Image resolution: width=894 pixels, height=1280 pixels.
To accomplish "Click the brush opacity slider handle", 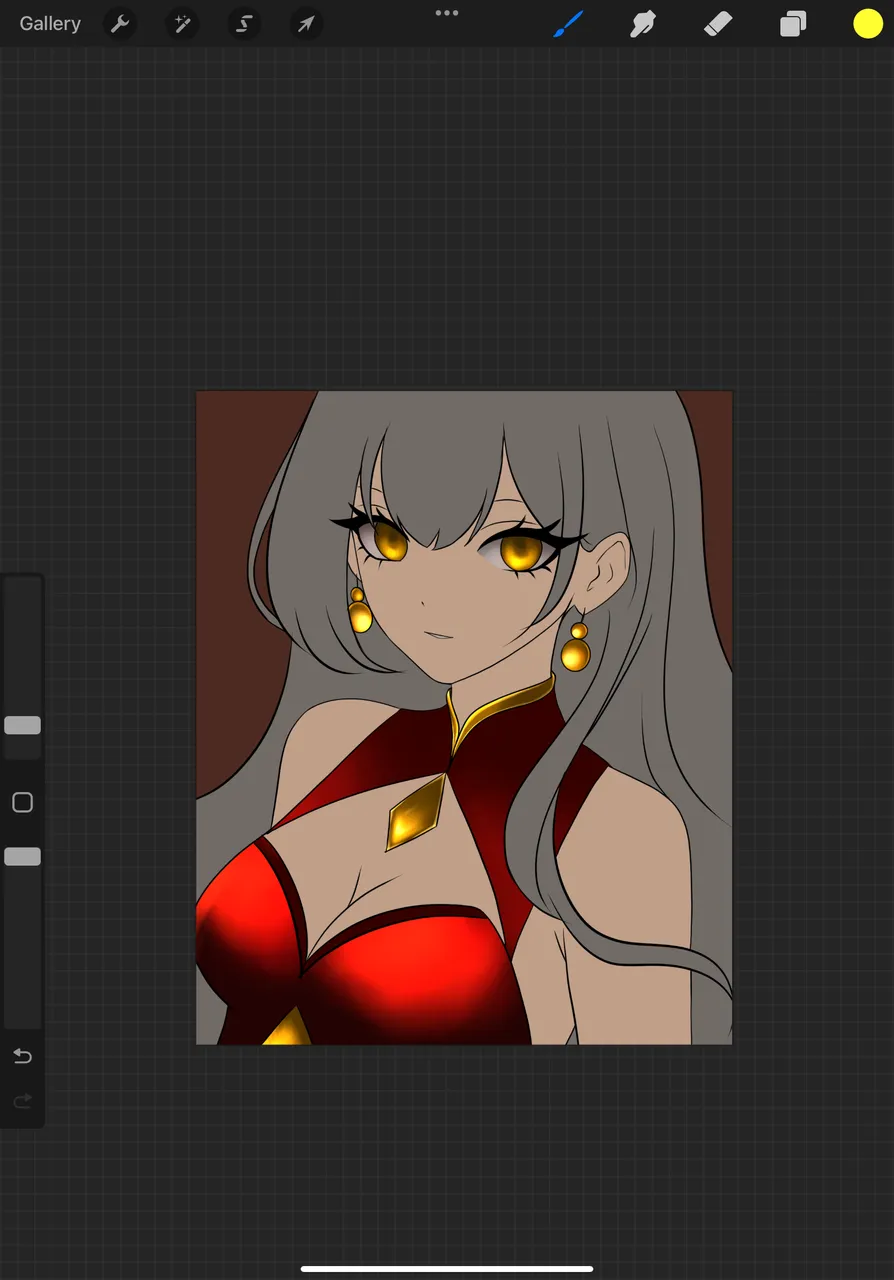I will (22, 856).
